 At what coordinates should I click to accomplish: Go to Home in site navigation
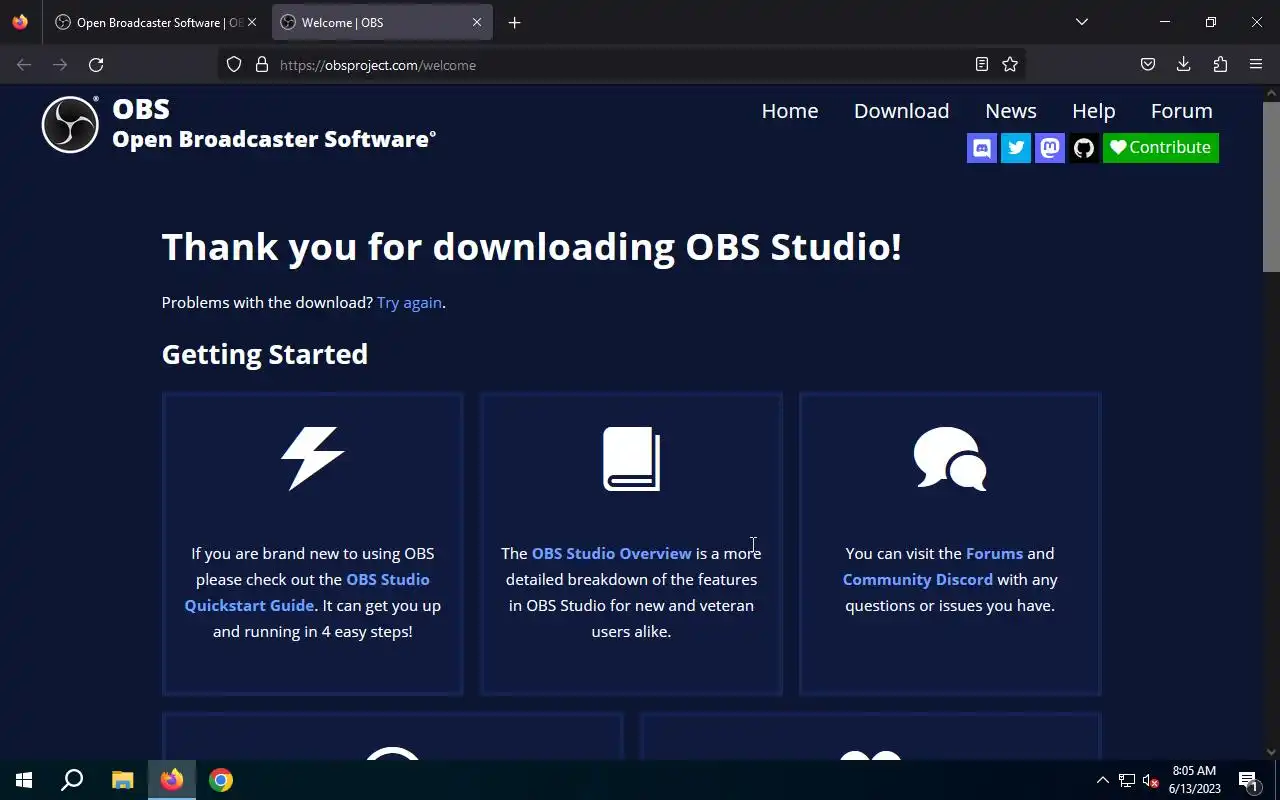[x=790, y=111]
